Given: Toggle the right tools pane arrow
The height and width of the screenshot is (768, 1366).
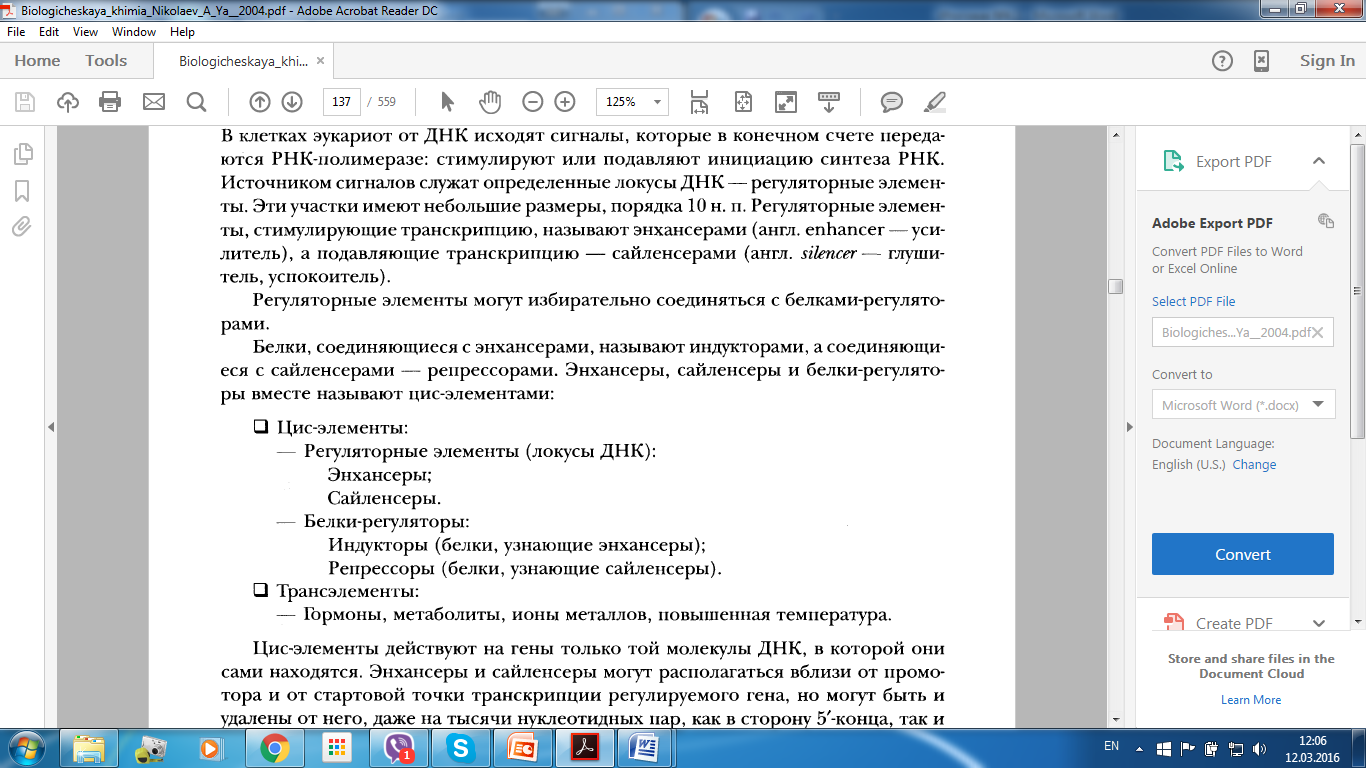Looking at the screenshot, I should pyautogui.click(x=1131, y=427).
